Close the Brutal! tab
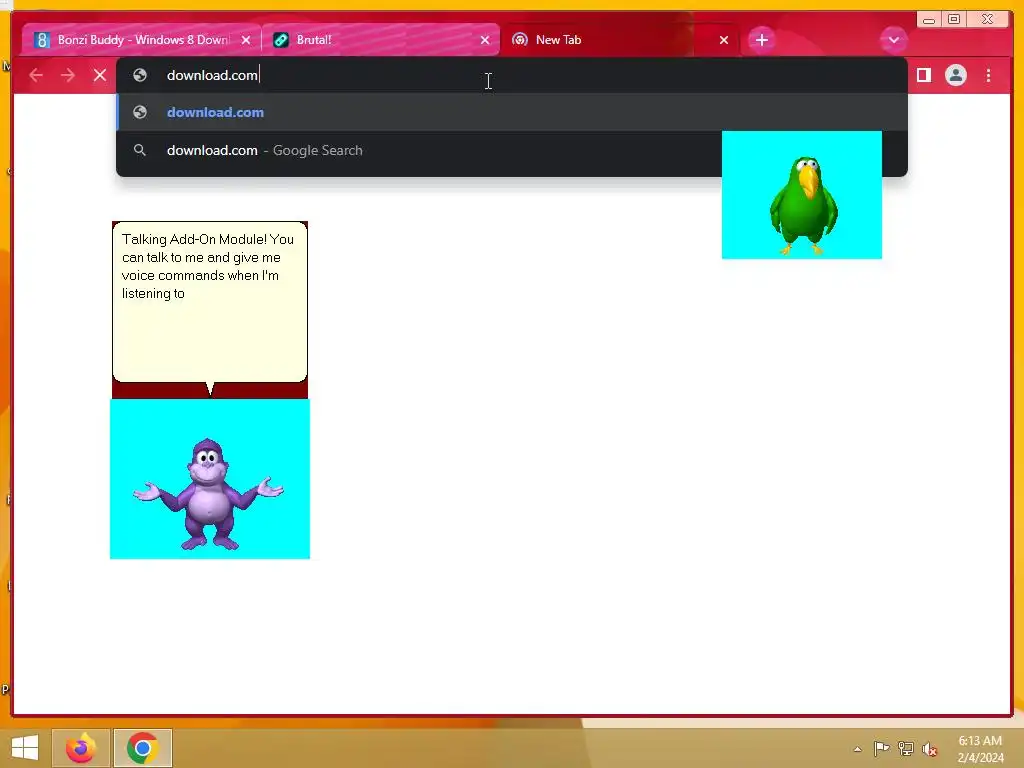 (x=485, y=40)
